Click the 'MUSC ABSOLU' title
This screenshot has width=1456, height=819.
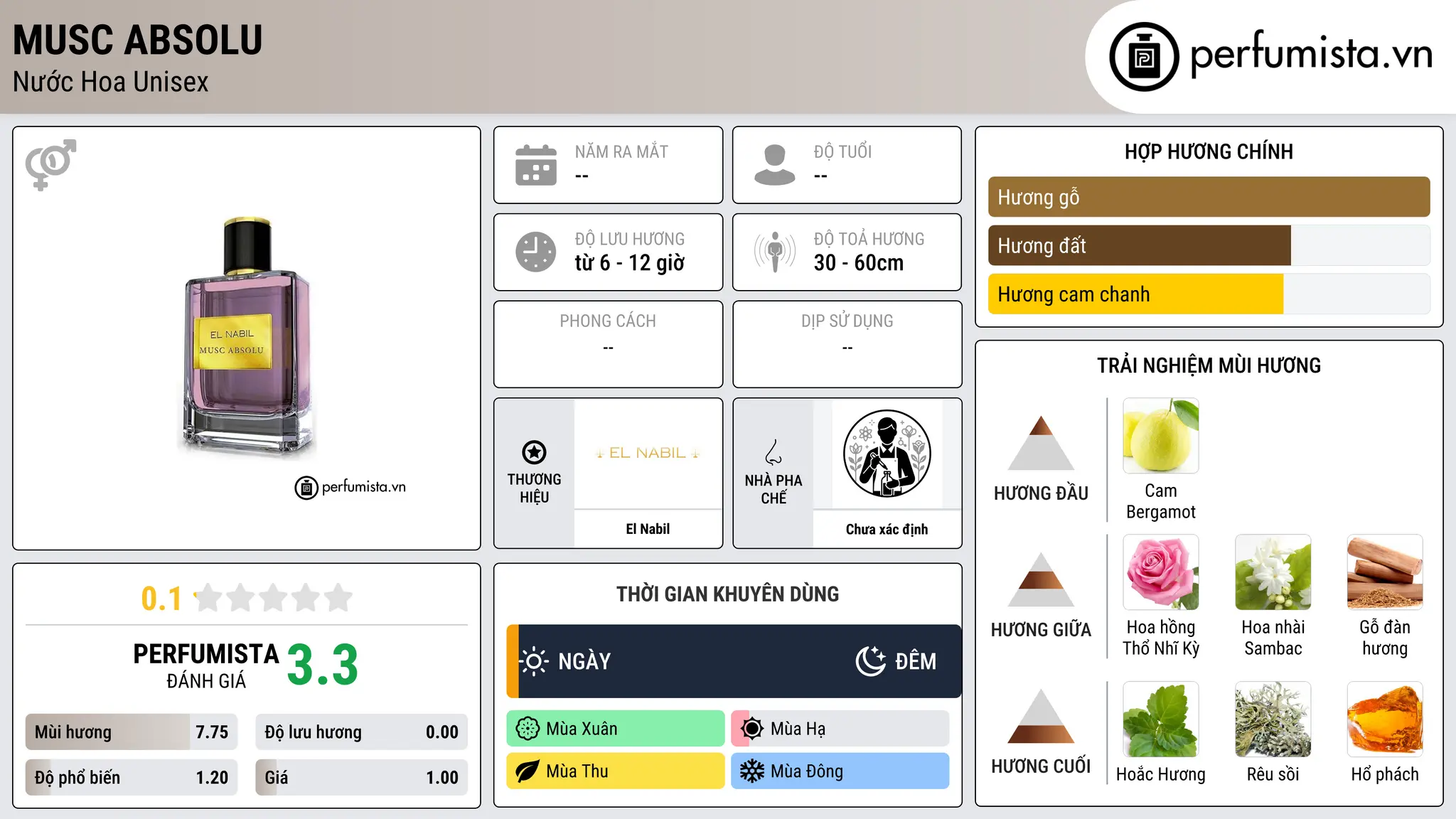pyautogui.click(x=138, y=40)
